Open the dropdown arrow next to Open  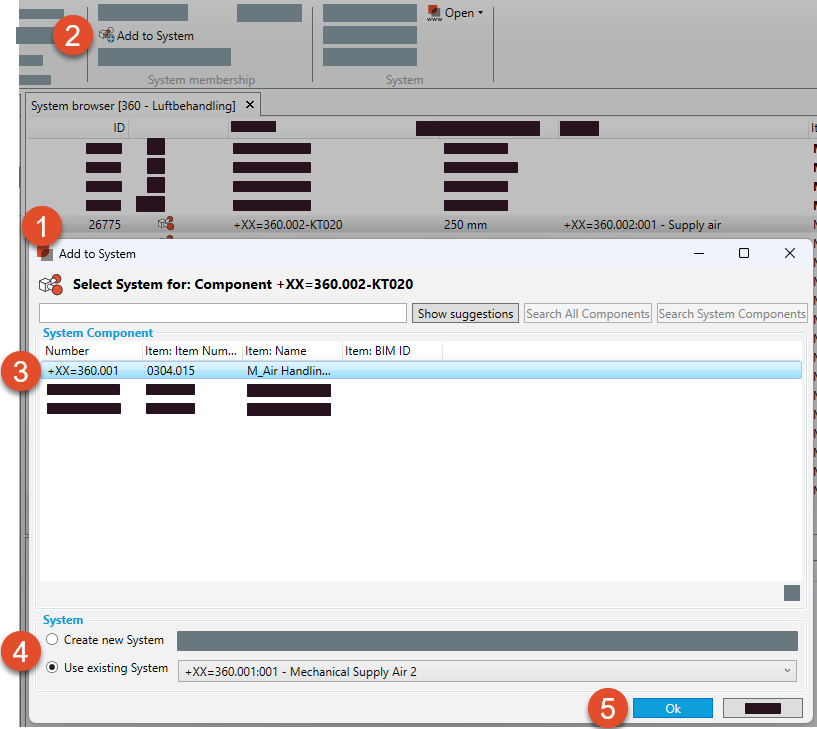(x=480, y=13)
